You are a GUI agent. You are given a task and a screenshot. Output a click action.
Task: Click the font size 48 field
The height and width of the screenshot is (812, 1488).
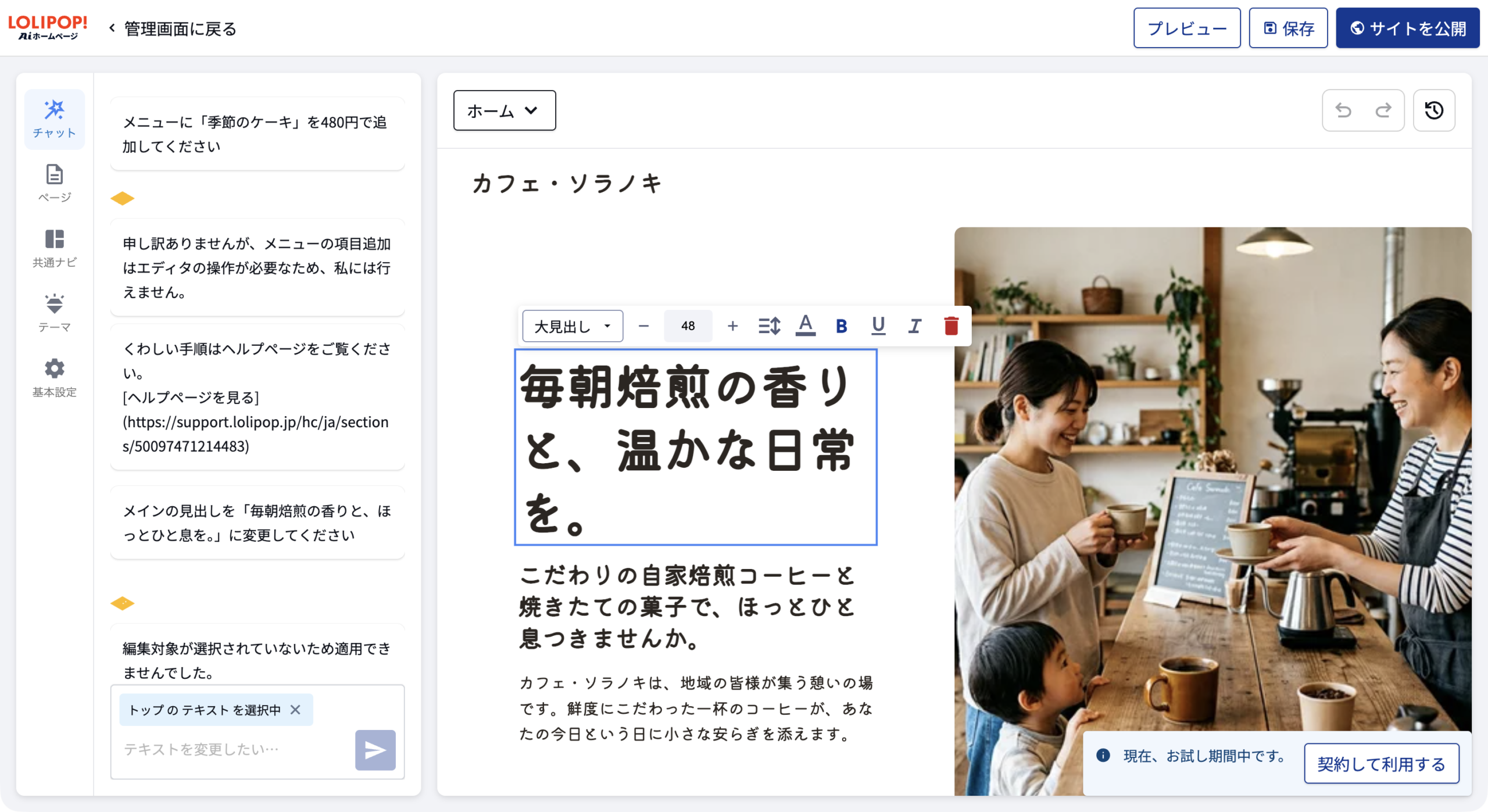tap(688, 326)
